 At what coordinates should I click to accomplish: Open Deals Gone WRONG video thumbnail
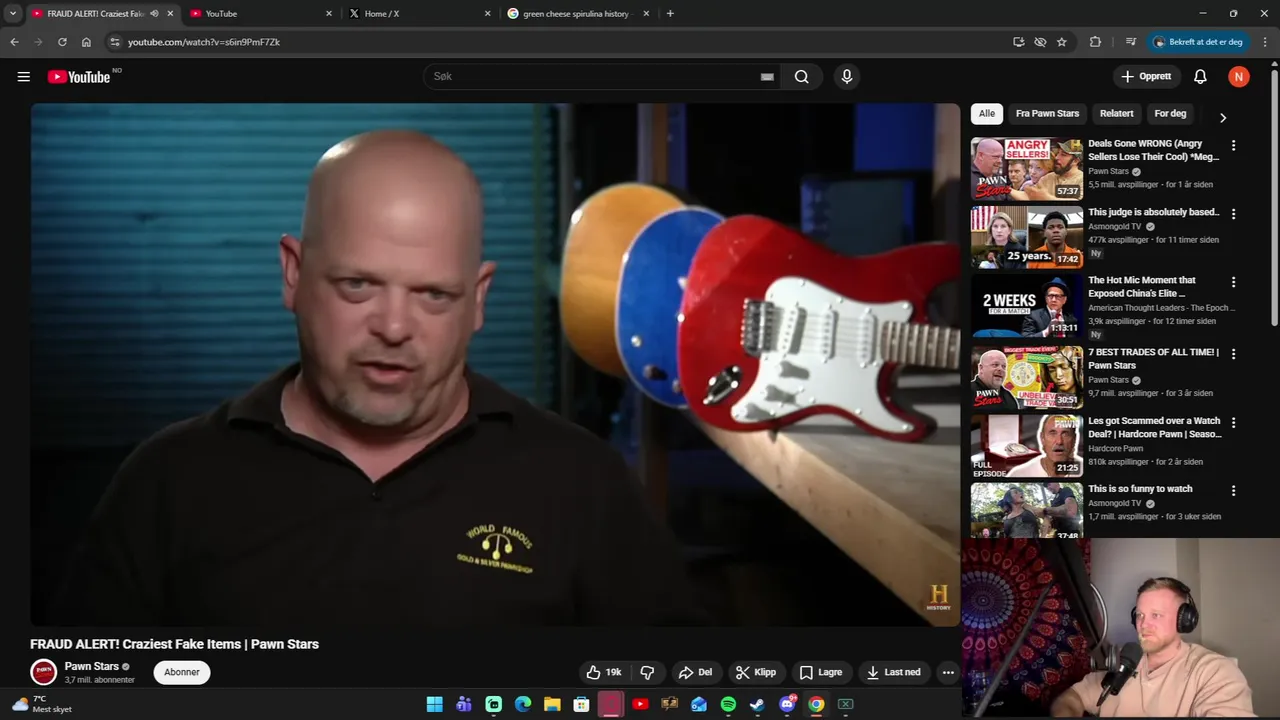[1027, 169]
